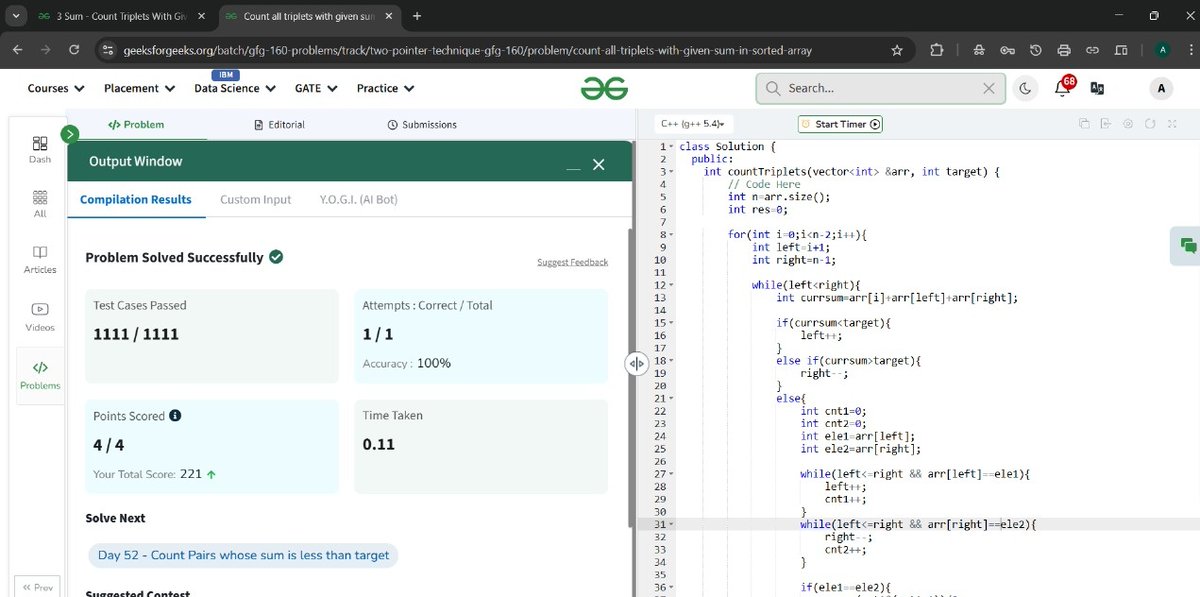The width and height of the screenshot is (1200, 597).
Task: Click the info icon beside Points Scored
Action: [x=175, y=416]
